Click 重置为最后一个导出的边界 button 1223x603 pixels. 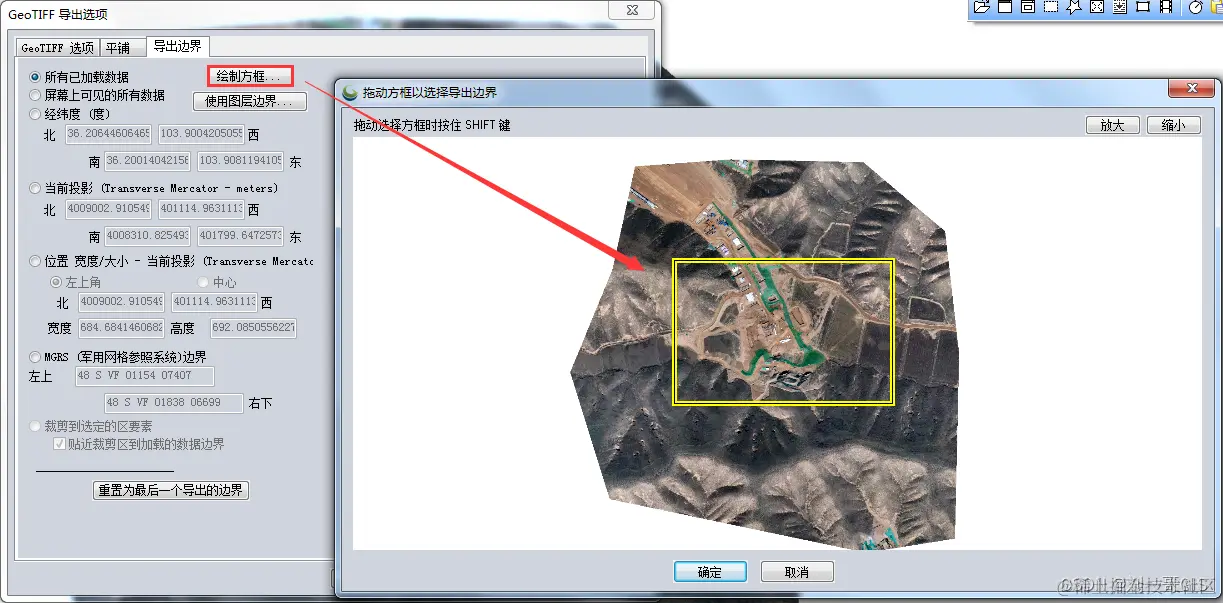(x=170, y=490)
